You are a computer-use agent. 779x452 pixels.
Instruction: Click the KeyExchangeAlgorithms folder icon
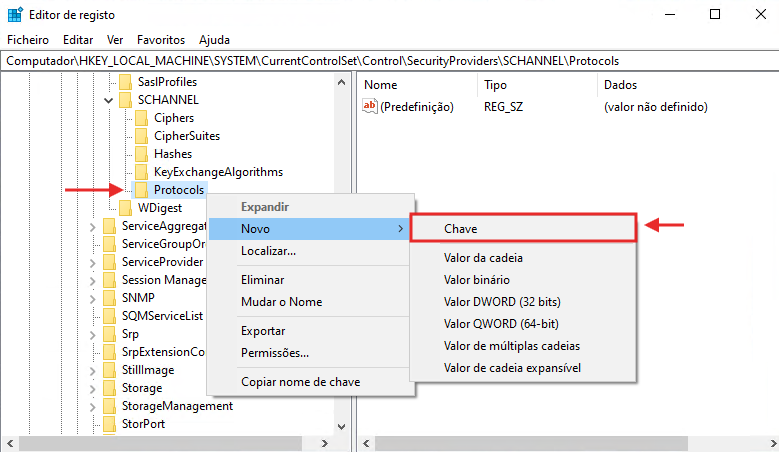141,172
